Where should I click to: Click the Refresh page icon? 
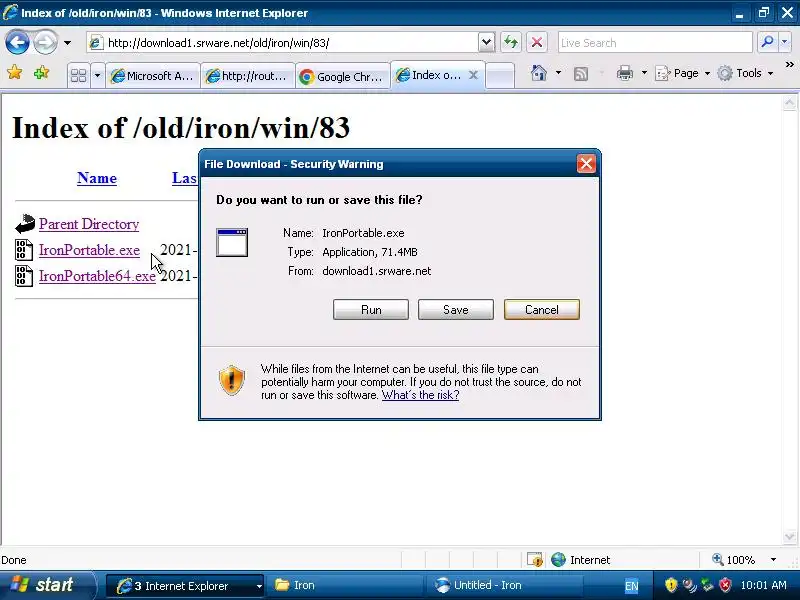511,42
